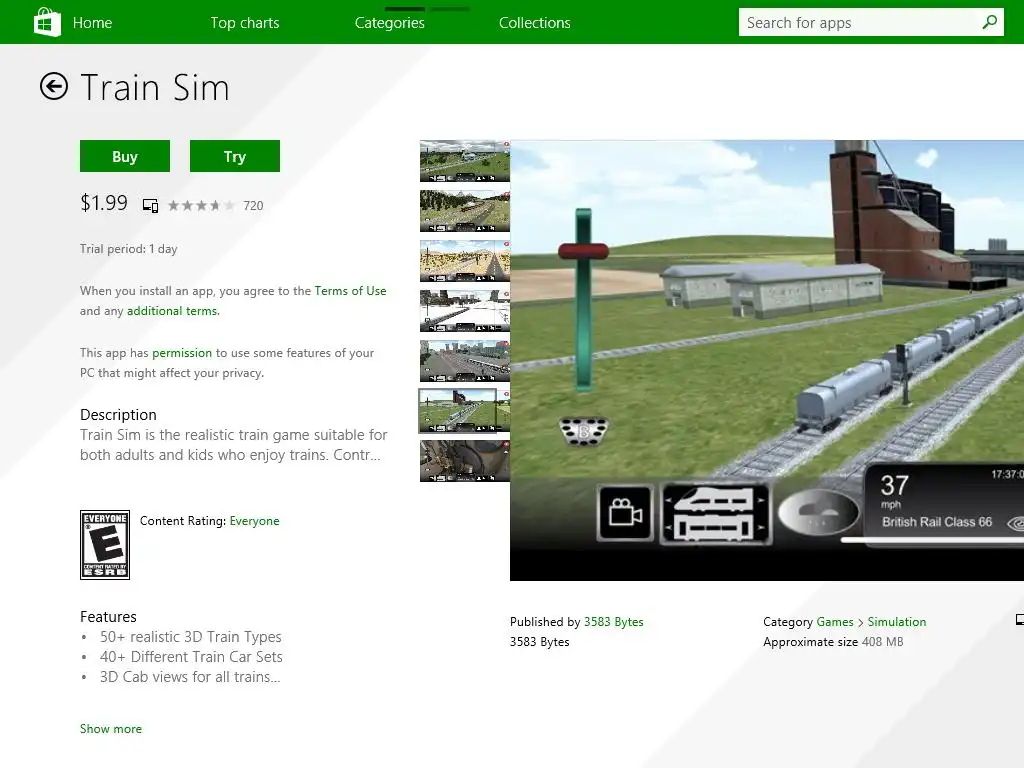Expand details with Show more

click(110, 729)
